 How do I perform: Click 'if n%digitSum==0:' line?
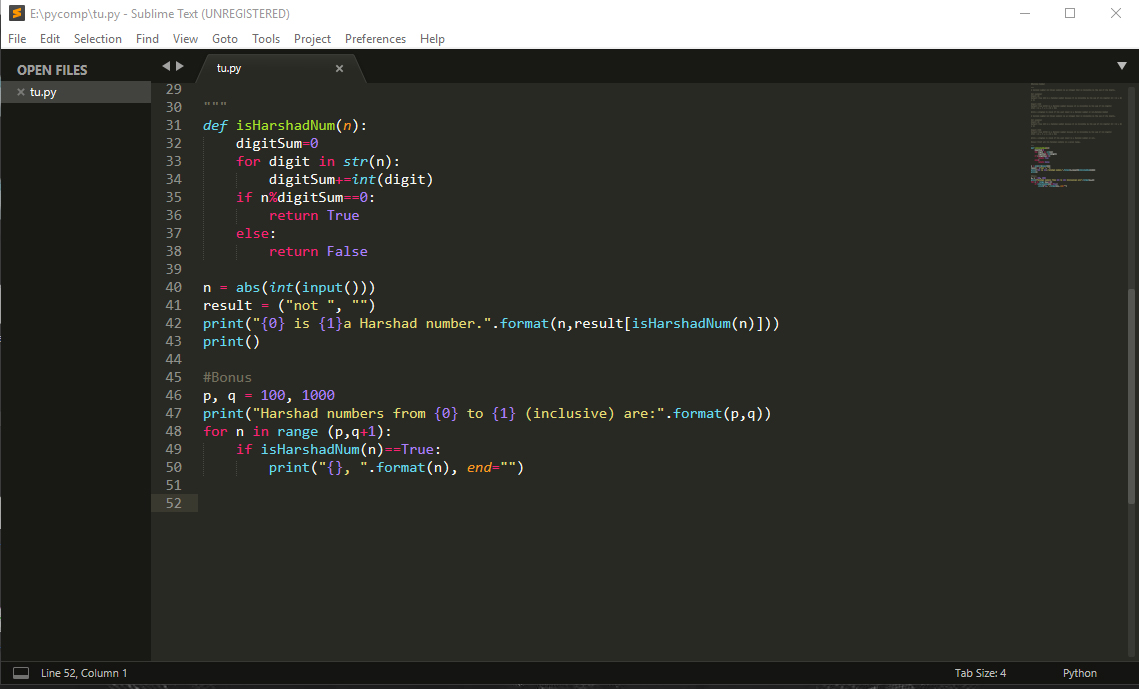pyautogui.click(x=305, y=197)
